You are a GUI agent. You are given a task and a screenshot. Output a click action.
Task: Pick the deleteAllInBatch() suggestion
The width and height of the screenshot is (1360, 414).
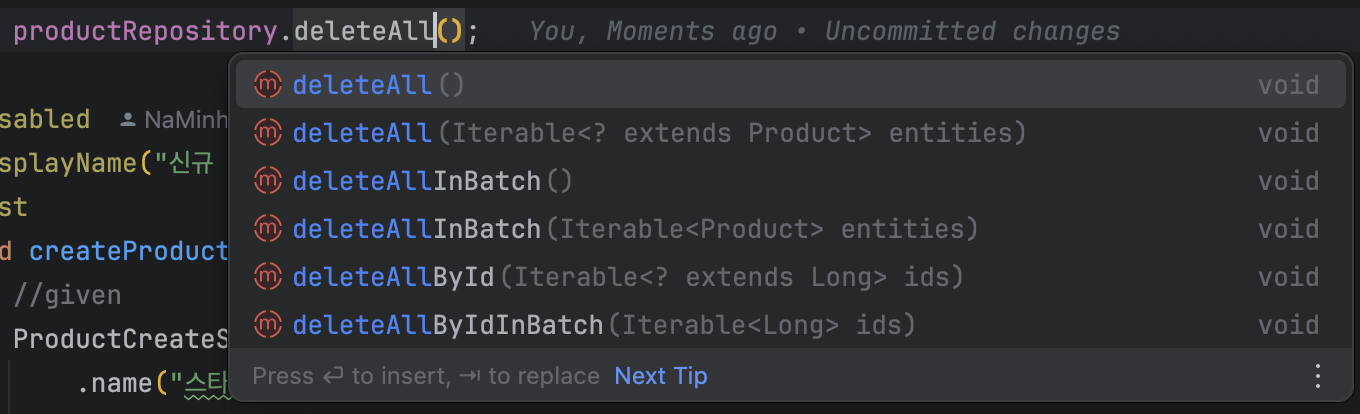coord(790,181)
